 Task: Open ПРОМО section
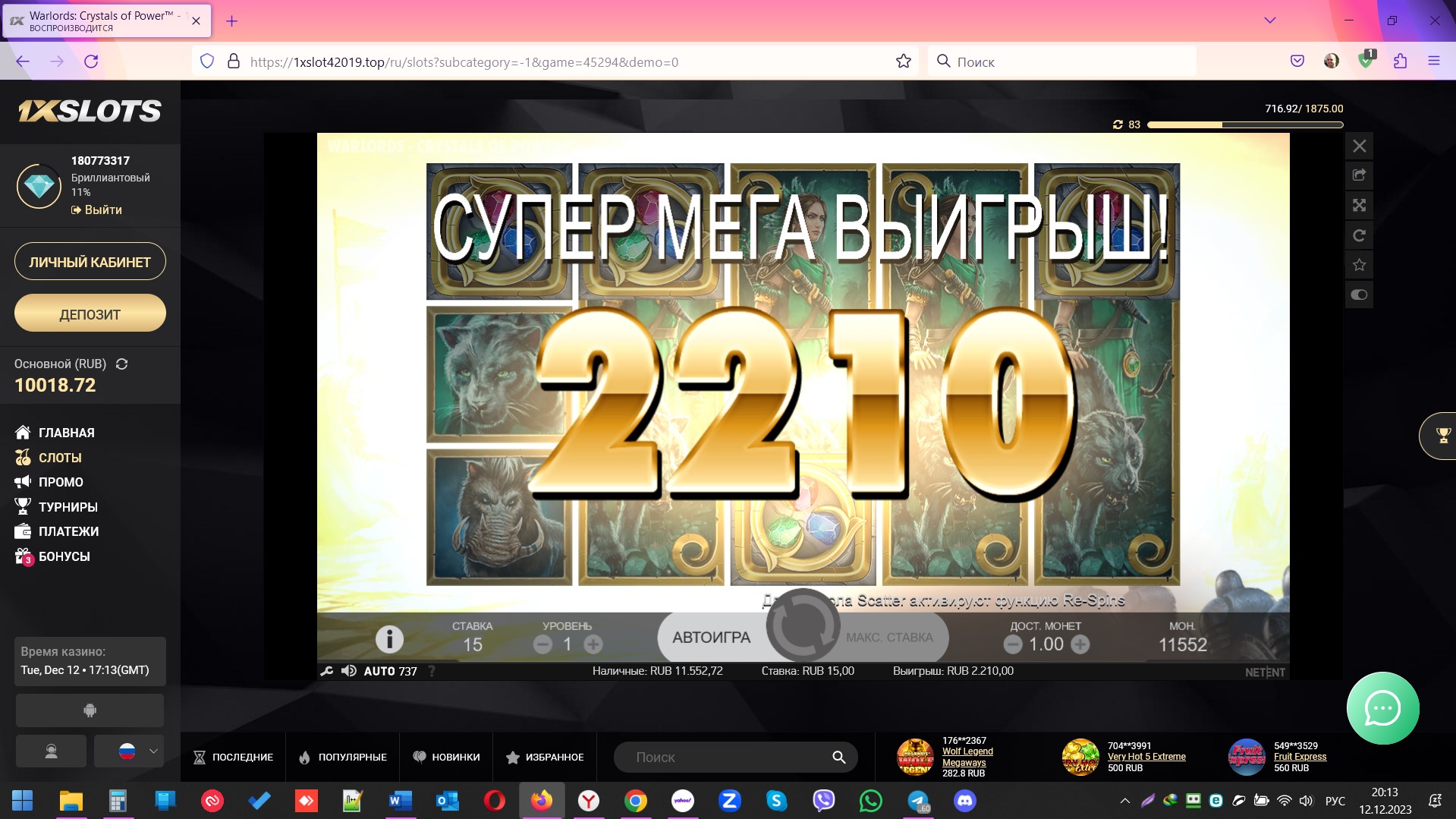(x=49, y=482)
